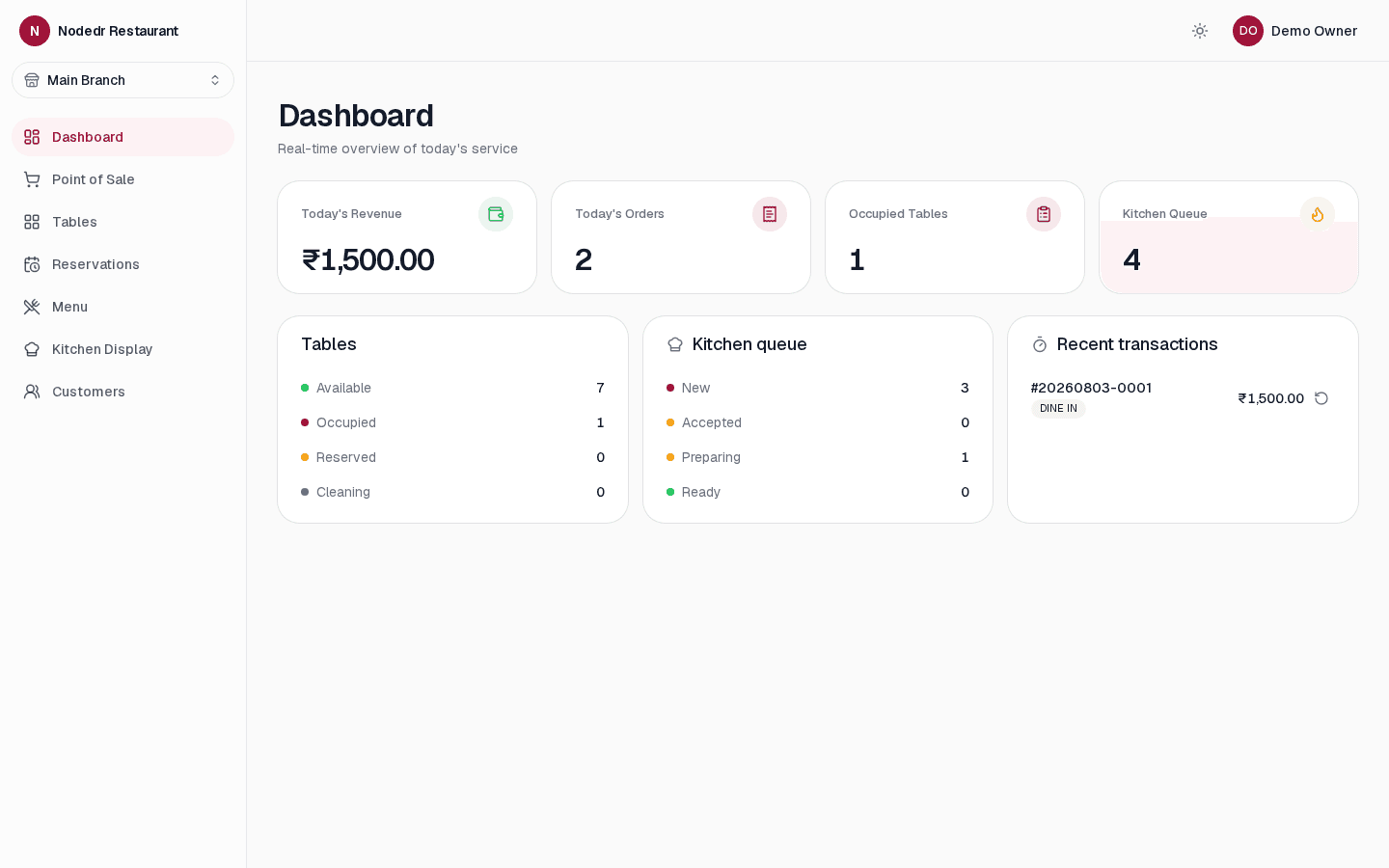This screenshot has height=868, width=1389.
Task: Click the Nodedr Restaurant name text
Action: pos(118,31)
